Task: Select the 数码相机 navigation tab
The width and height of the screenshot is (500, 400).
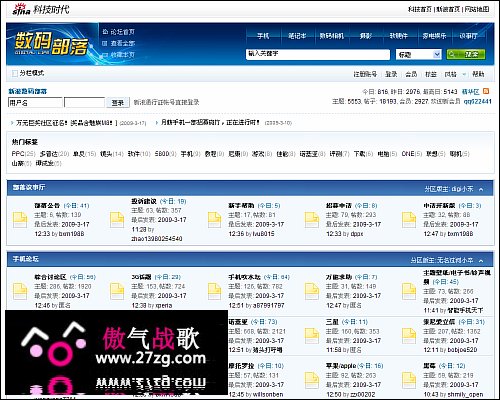Action: 331,36
